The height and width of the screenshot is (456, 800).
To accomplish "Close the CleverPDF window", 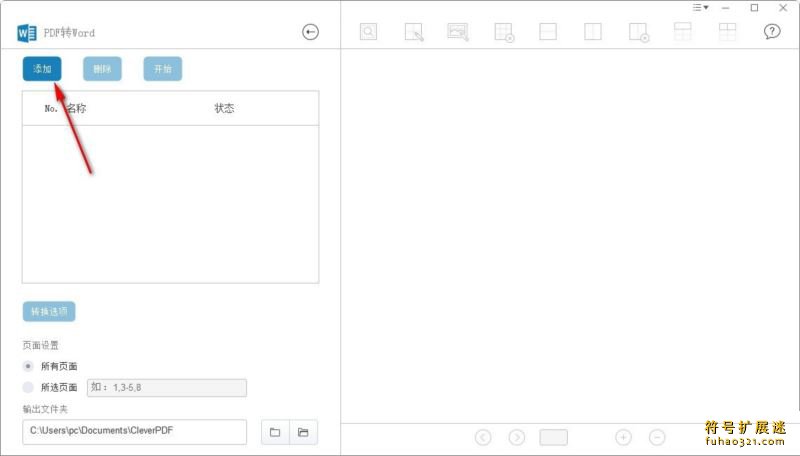I will pyautogui.click(x=783, y=8).
